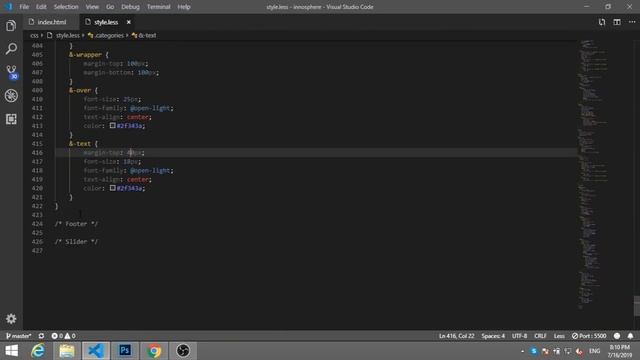Click the feedback smiley in status bar
Image resolution: width=640 pixels, height=360 pixels.
point(617,336)
